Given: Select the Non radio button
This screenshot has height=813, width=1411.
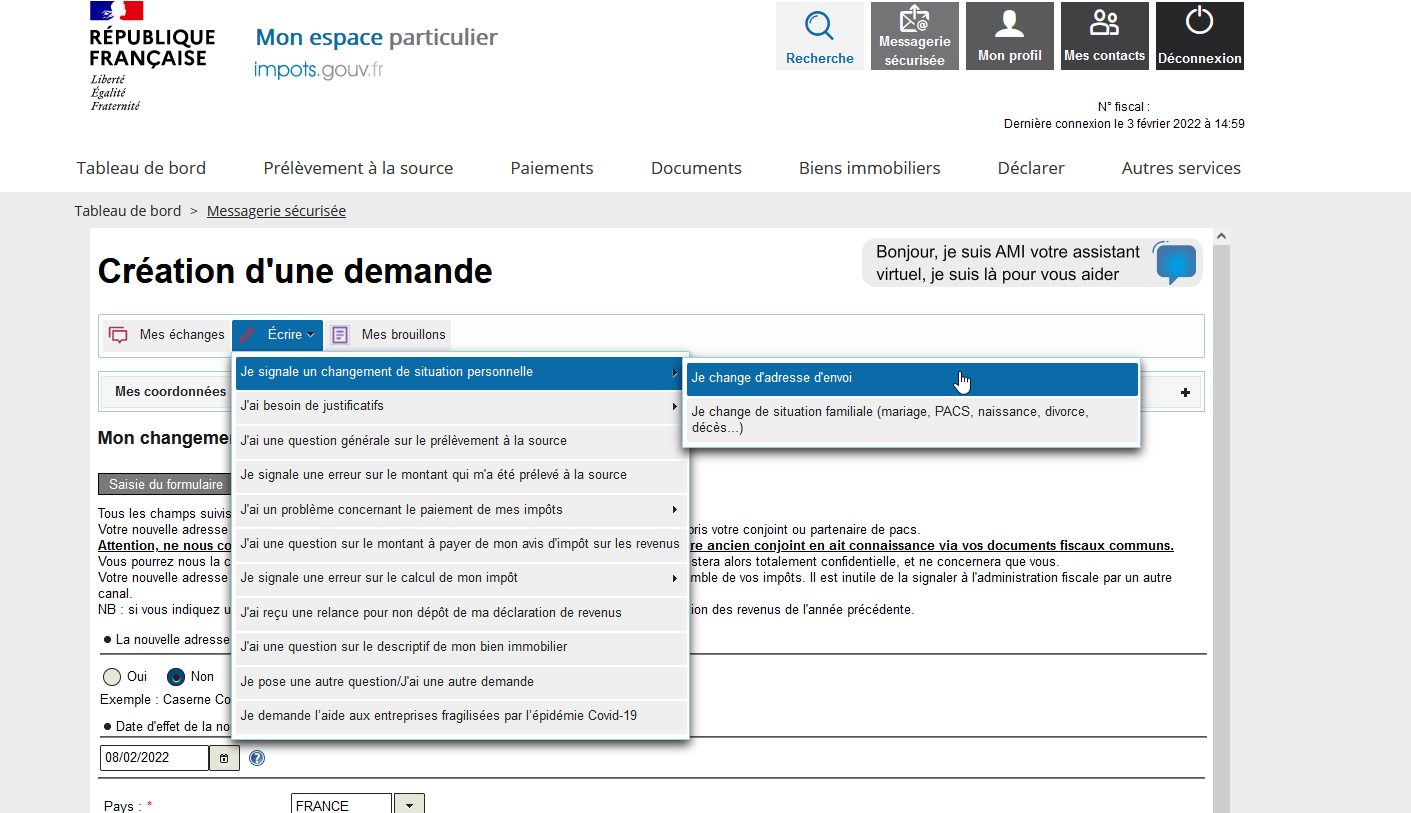Looking at the screenshot, I should tap(176, 677).
